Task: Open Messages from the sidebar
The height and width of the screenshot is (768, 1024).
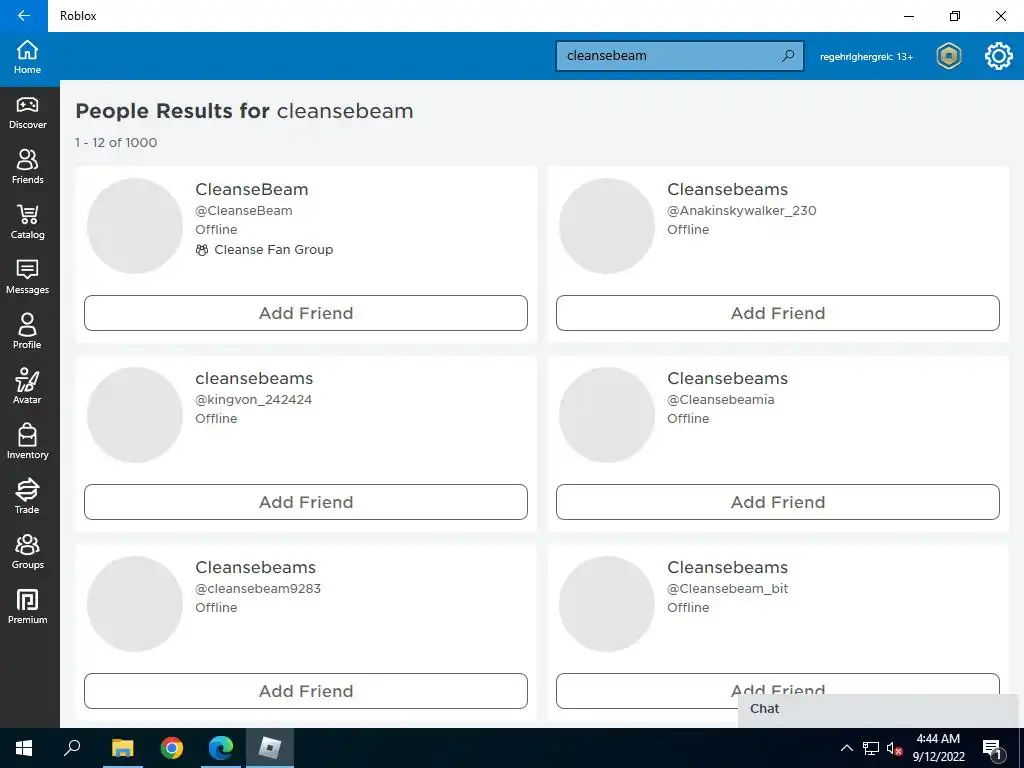Action: 27,278
